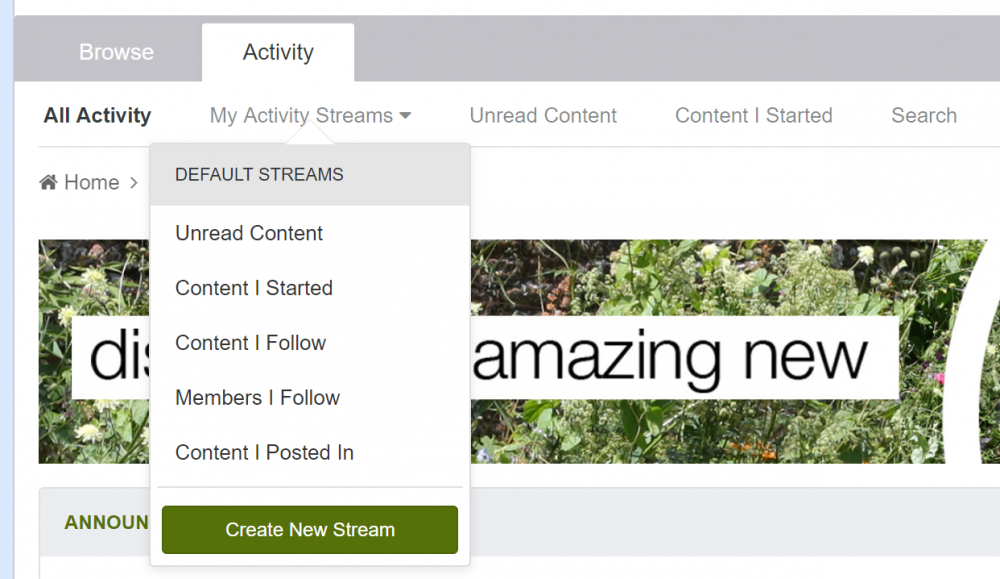
Task: Click the Home breadcrumb icon
Action: 46,181
